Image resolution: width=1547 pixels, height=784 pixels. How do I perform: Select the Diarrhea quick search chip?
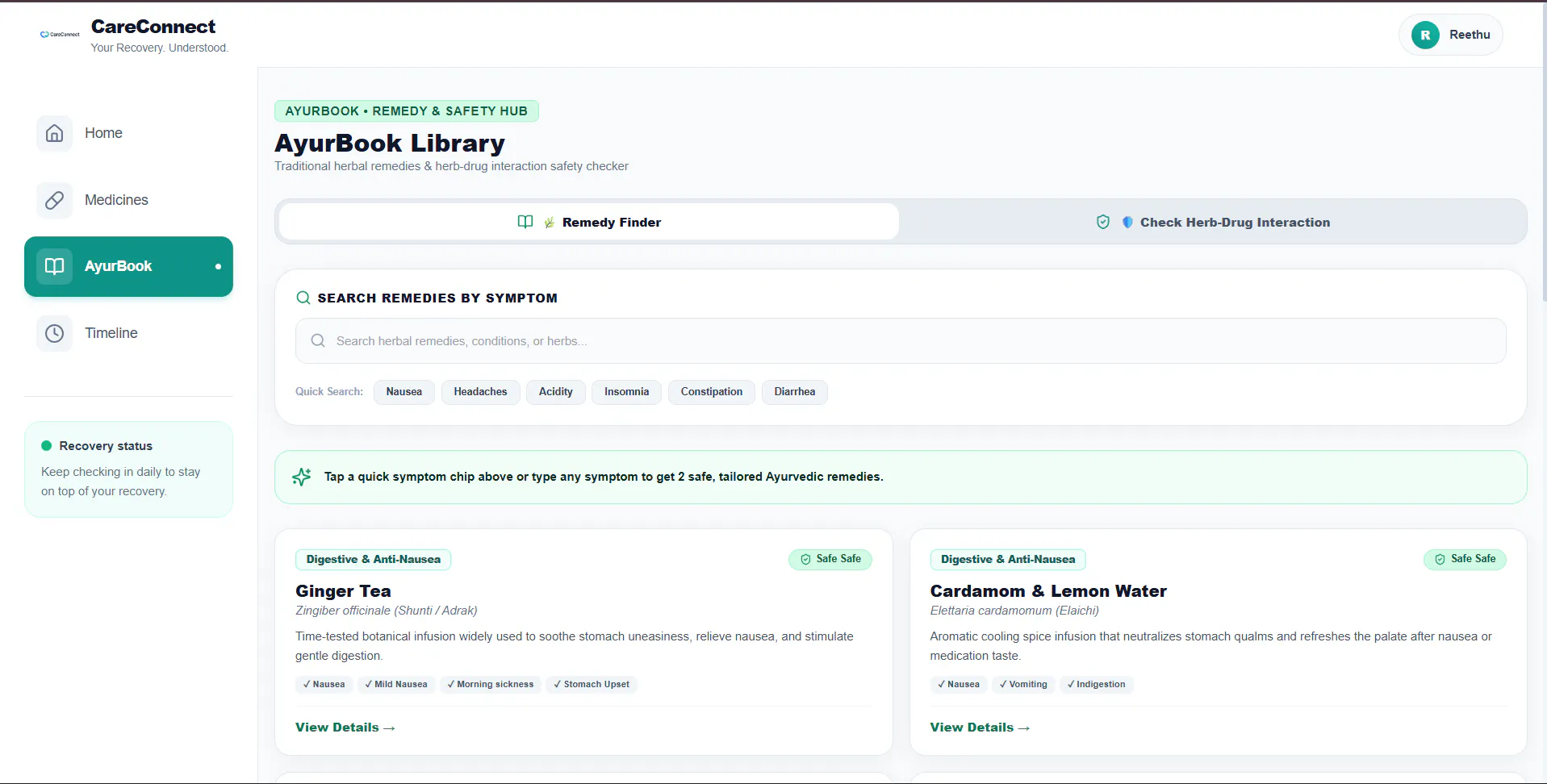coord(795,392)
